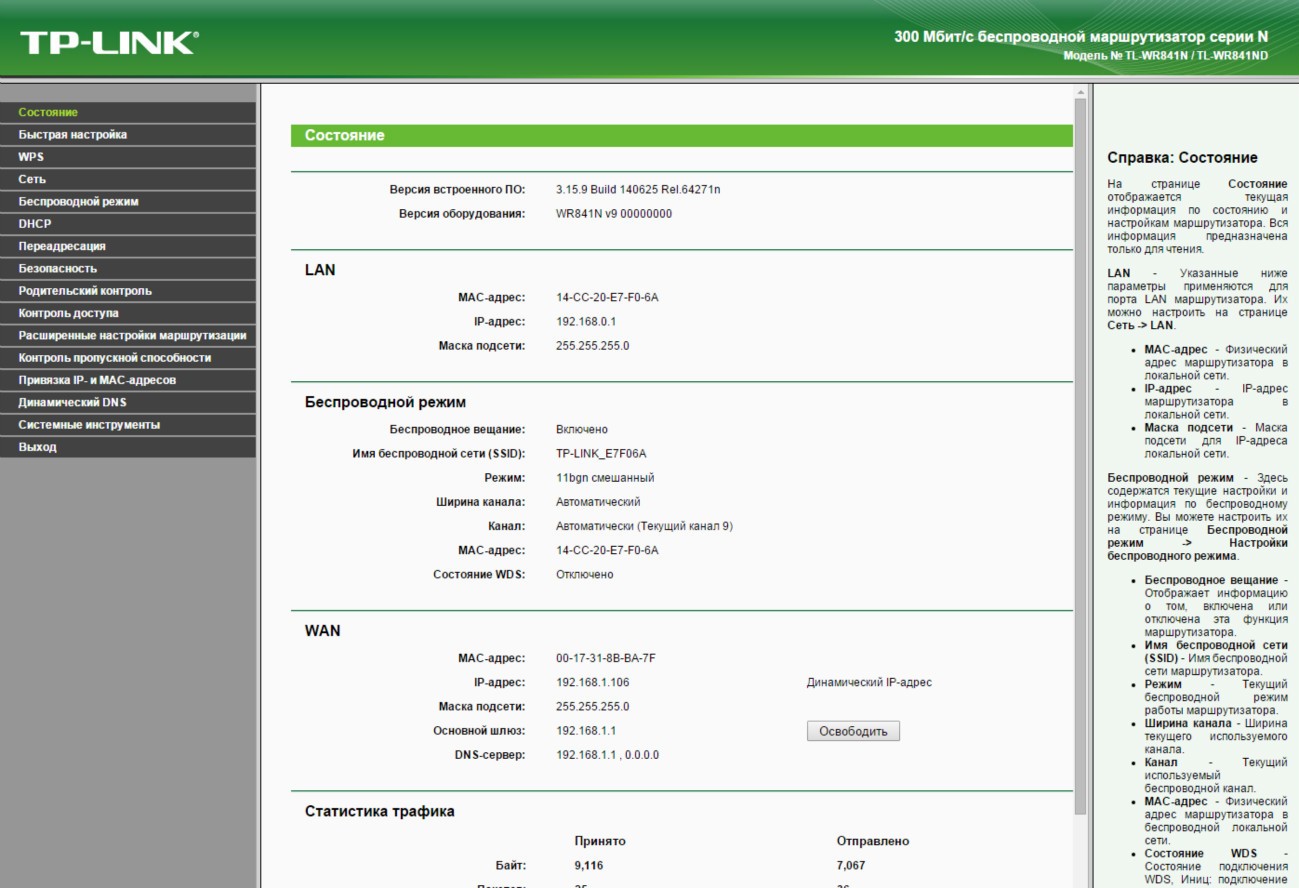Select the WPS menu entry
The height and width of the screenshot is (888, 1299).
point(31,157)
